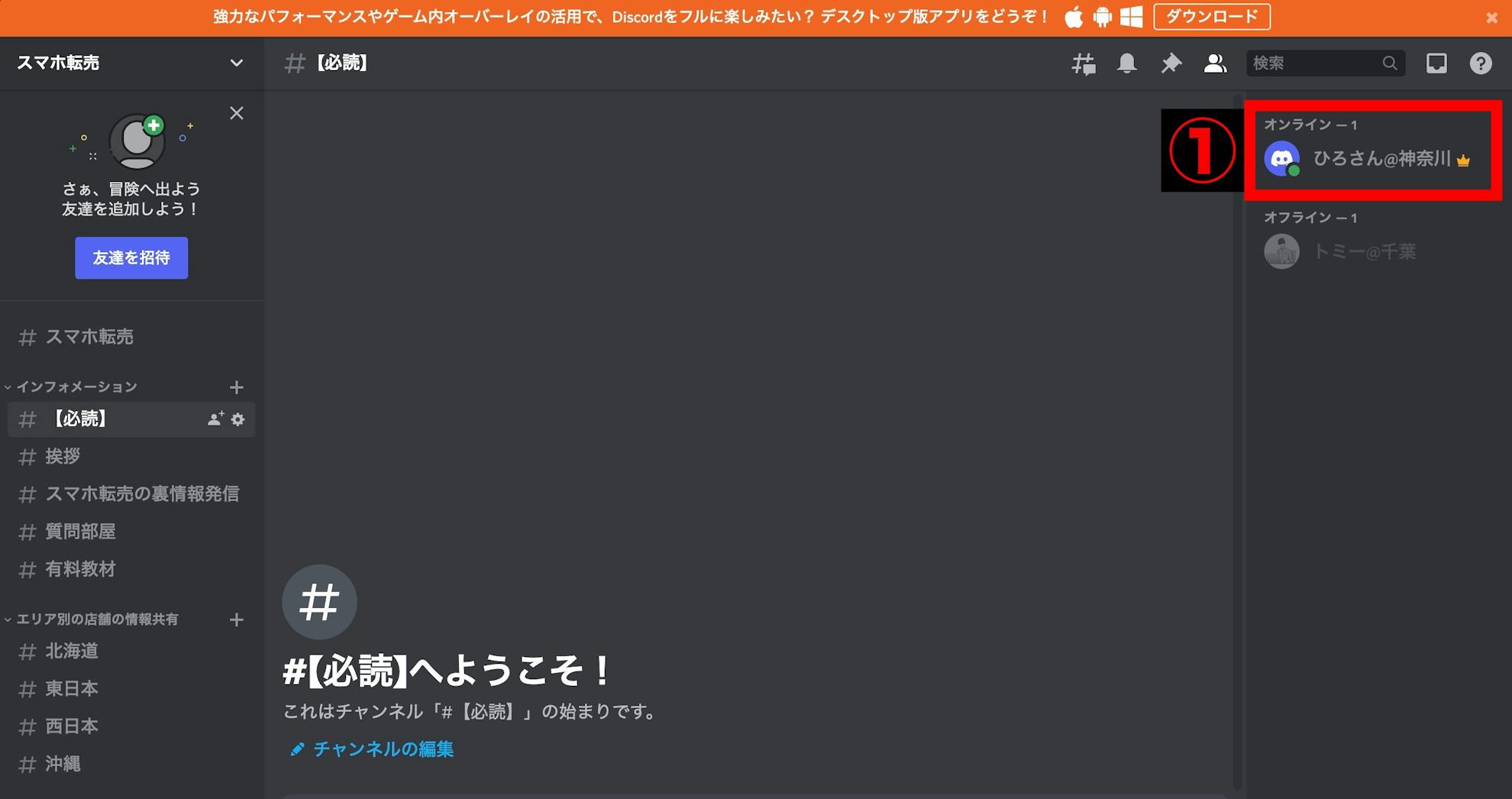Click the Apple download icon in banner
This screenshot has width=1512, height=799.
(x=1074, y=17)
